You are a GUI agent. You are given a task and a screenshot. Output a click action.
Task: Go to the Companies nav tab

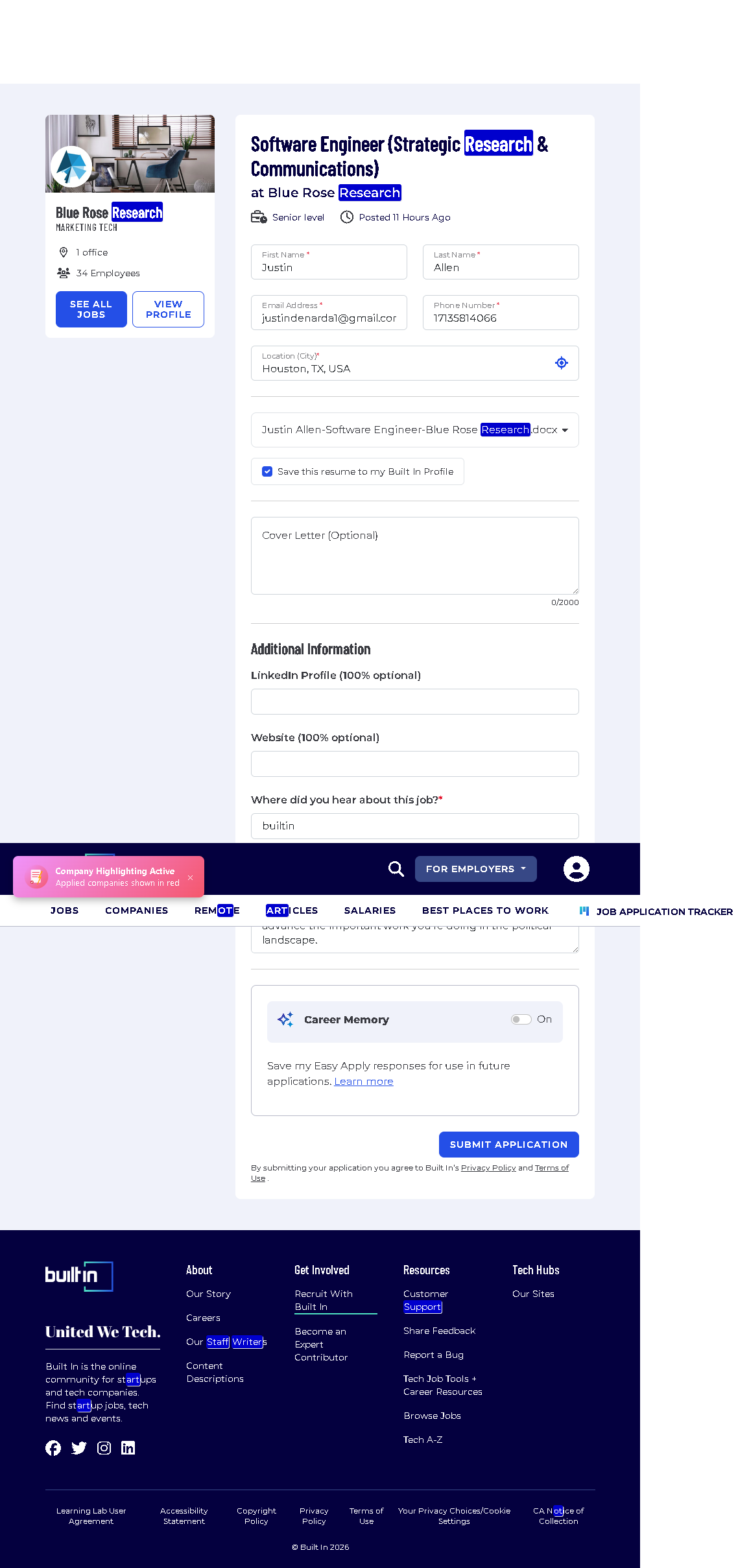coord(137,910)
